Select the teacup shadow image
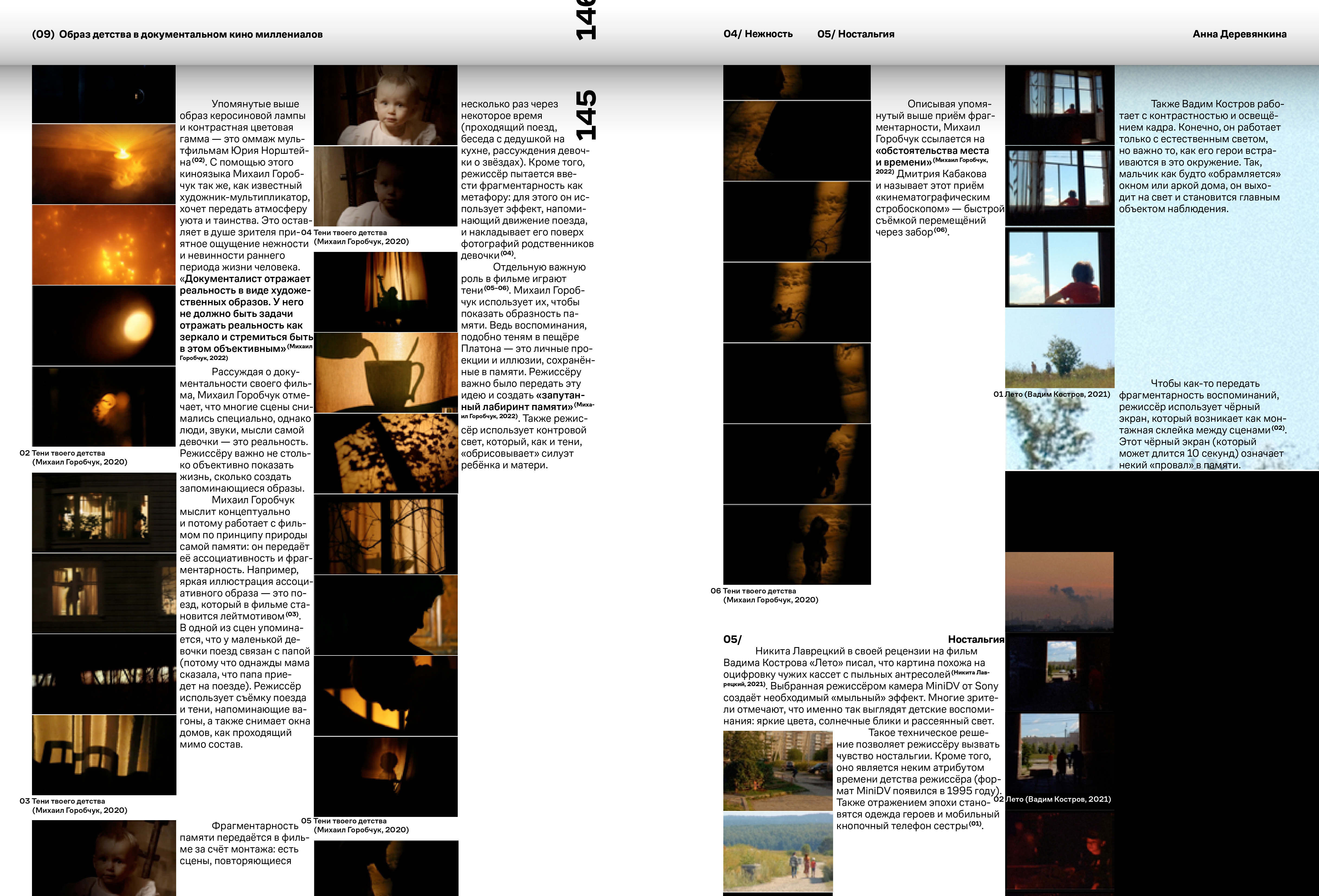The height and width of the screenshot is (896, 1319). click(385, 373)
